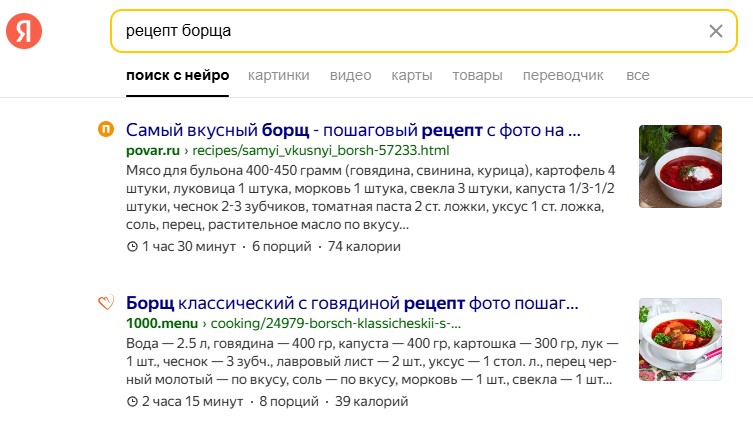The width and height of the screenshot is (753, 431).
Task: Open the borscht thumbnail of 1000.menu result
Action: tap(680, 339)
